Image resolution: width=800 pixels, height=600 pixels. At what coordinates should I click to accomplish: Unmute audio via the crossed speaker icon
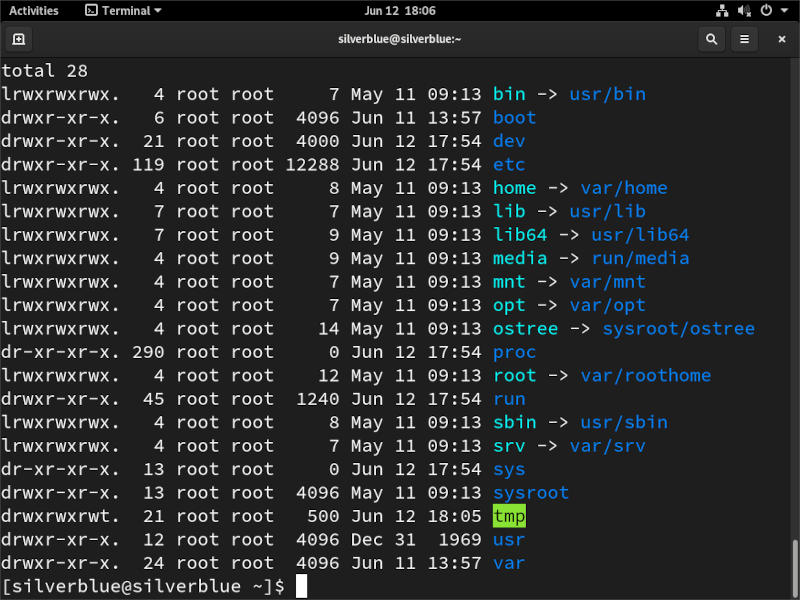click(x=744, y=10)
